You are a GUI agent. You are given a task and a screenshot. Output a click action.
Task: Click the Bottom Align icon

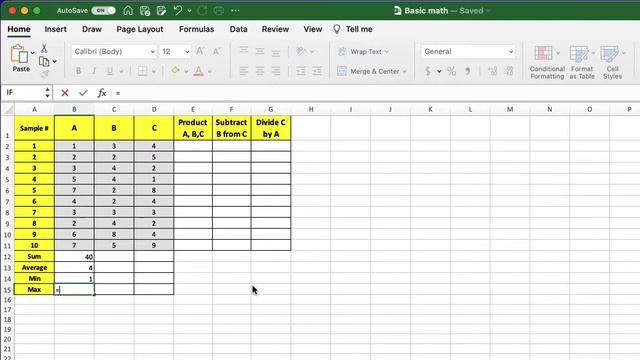coord(276,52)
